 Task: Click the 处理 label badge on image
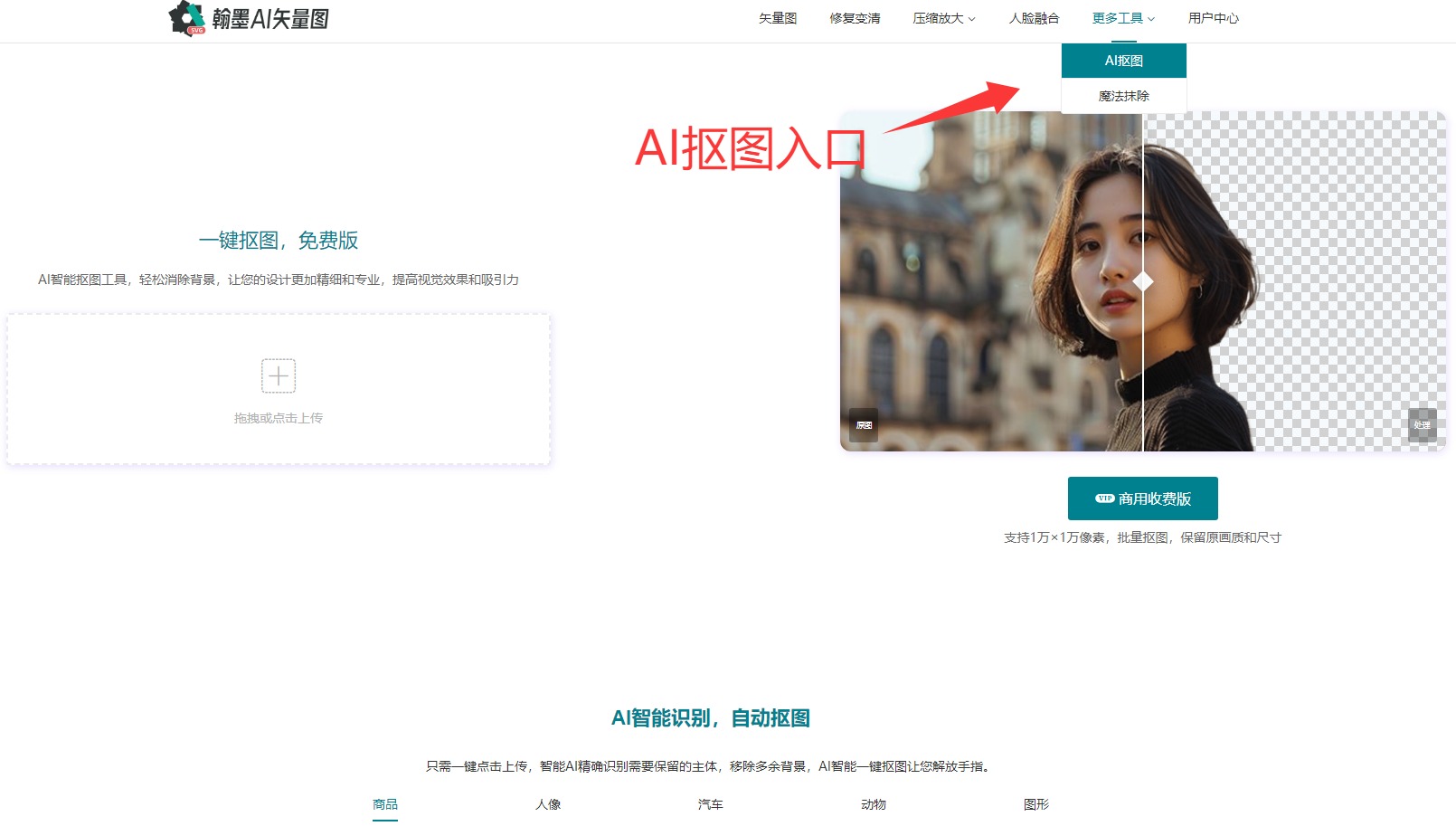1422,424
